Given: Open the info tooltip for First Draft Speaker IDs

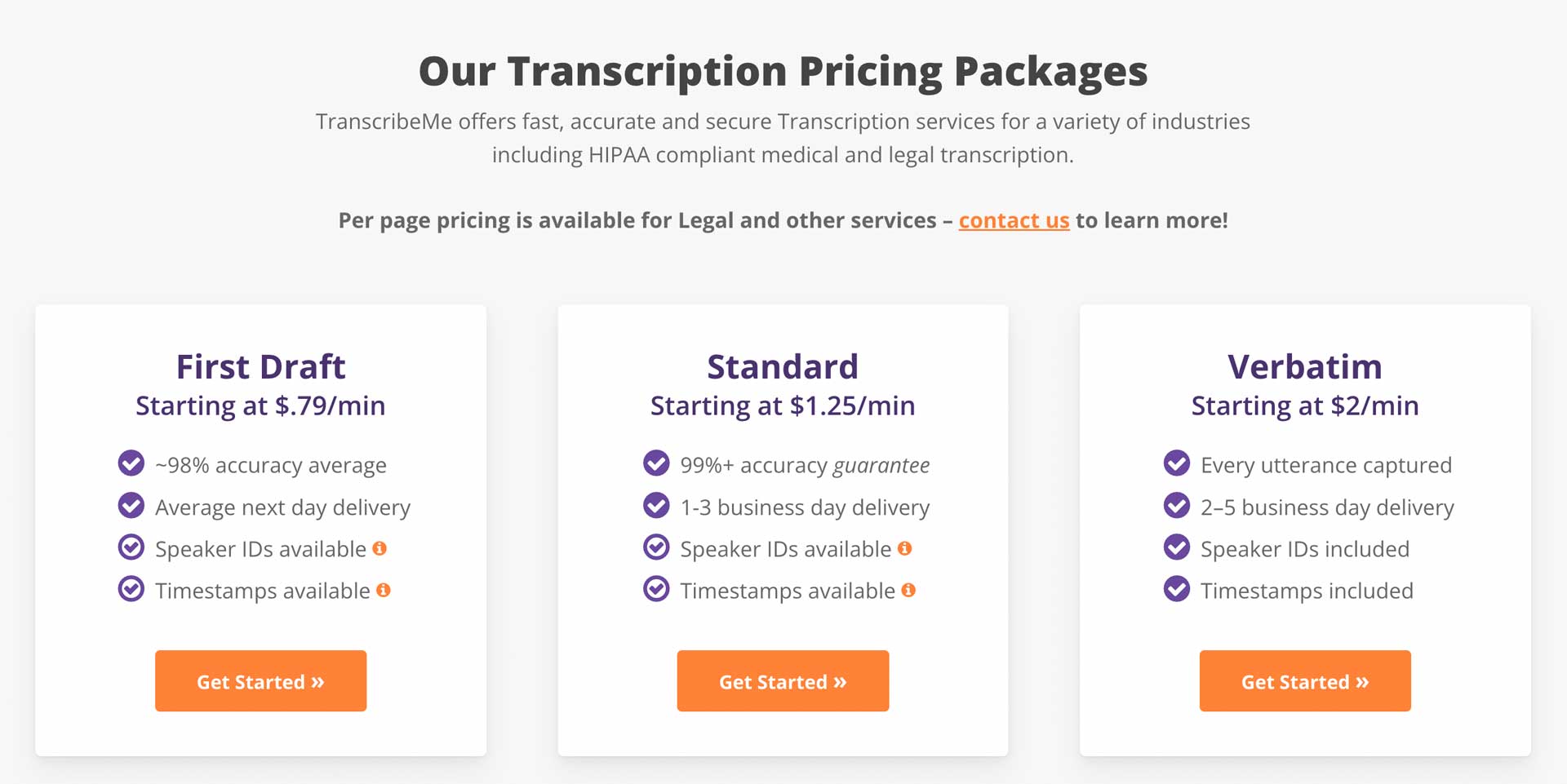Looking at the screenshot, I should tap(380, 548).
